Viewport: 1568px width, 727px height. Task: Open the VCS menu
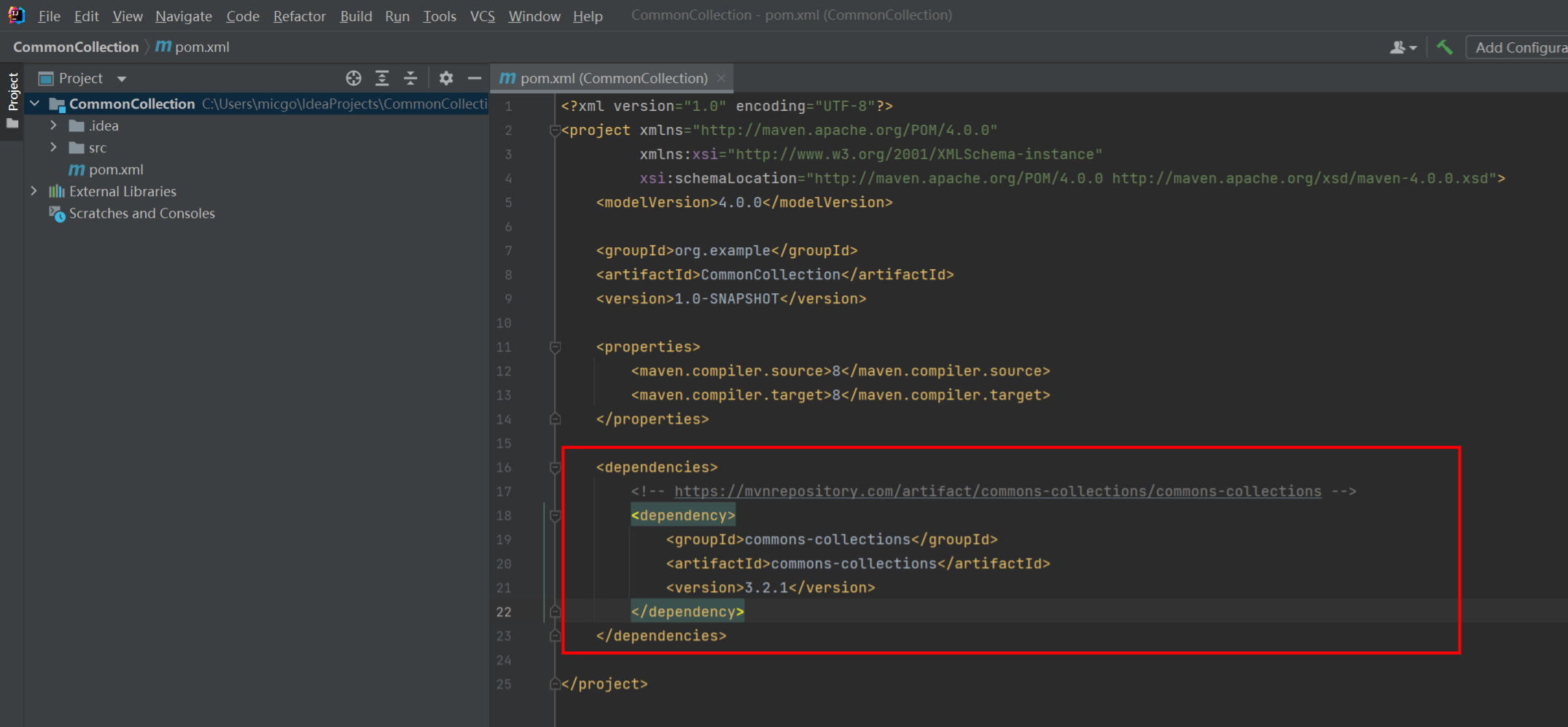[482, 15]
